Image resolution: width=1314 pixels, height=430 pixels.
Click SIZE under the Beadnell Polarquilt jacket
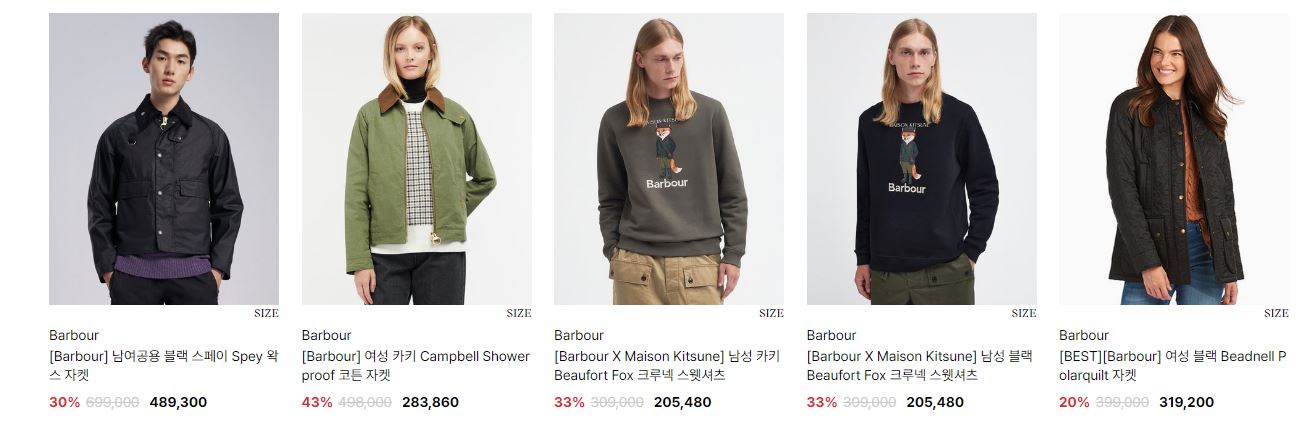(1276, 313)
